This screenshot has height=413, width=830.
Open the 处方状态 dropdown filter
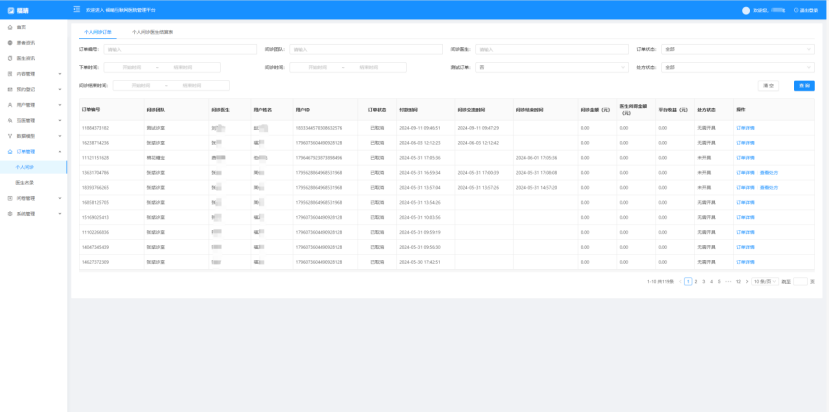738,67
